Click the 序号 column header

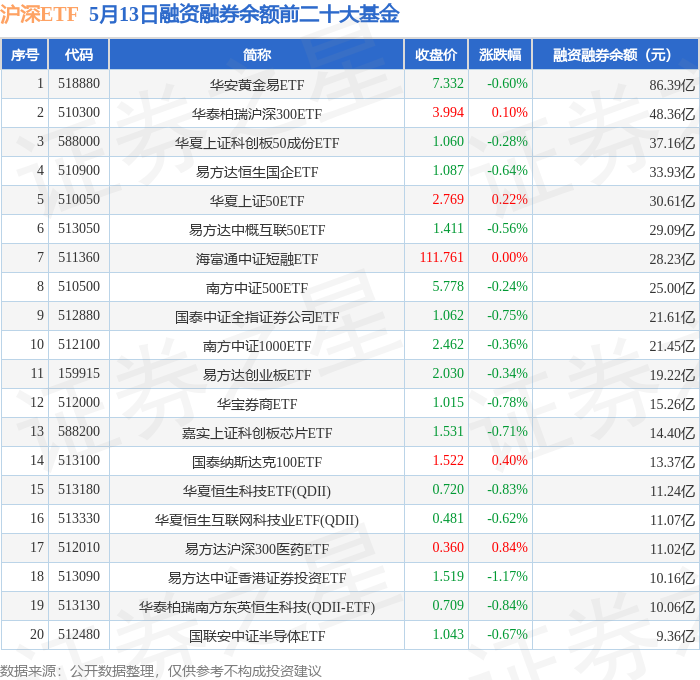click(x=25, y=54)
